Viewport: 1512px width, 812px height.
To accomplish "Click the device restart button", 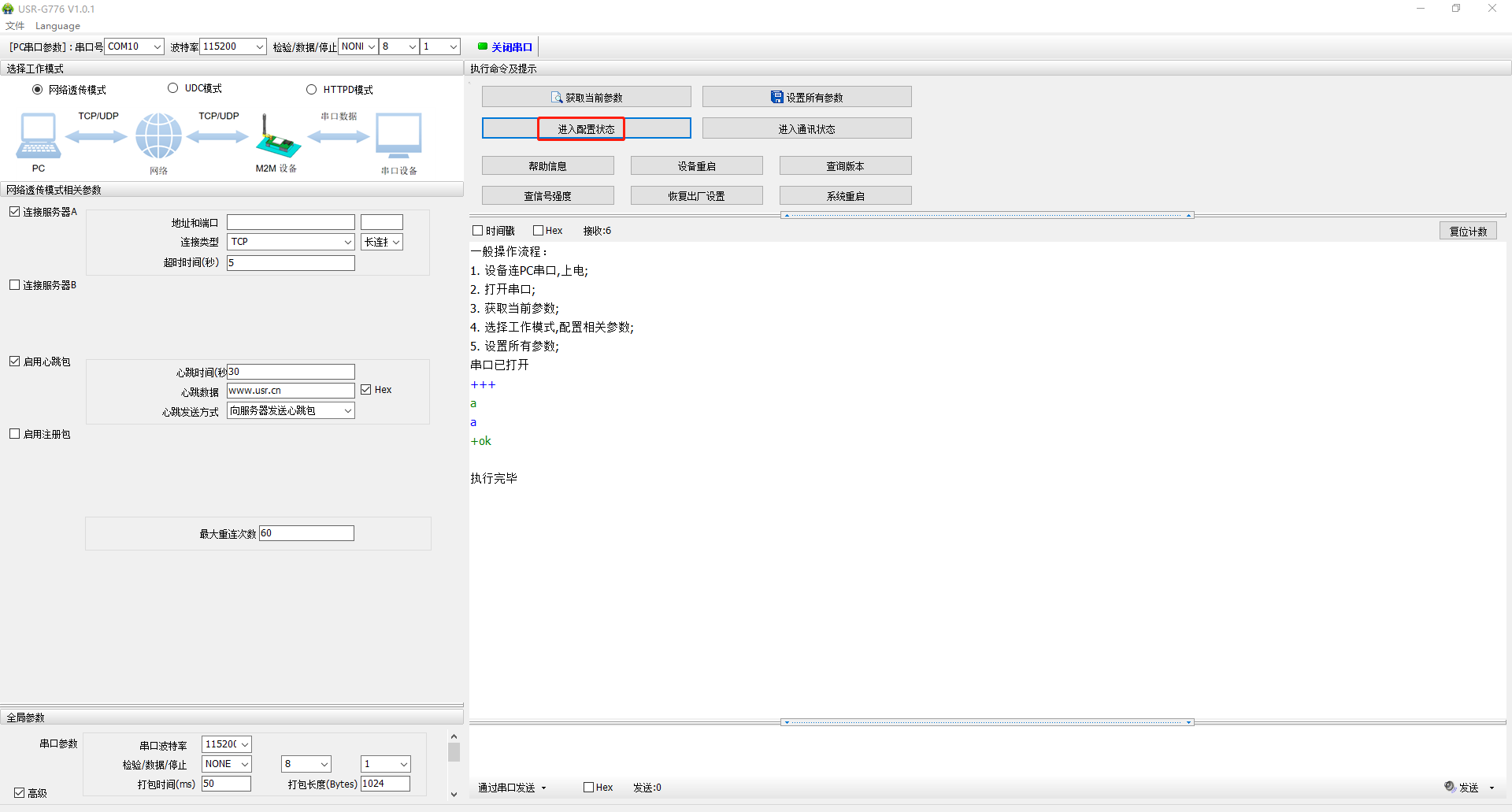I will 696,166.
